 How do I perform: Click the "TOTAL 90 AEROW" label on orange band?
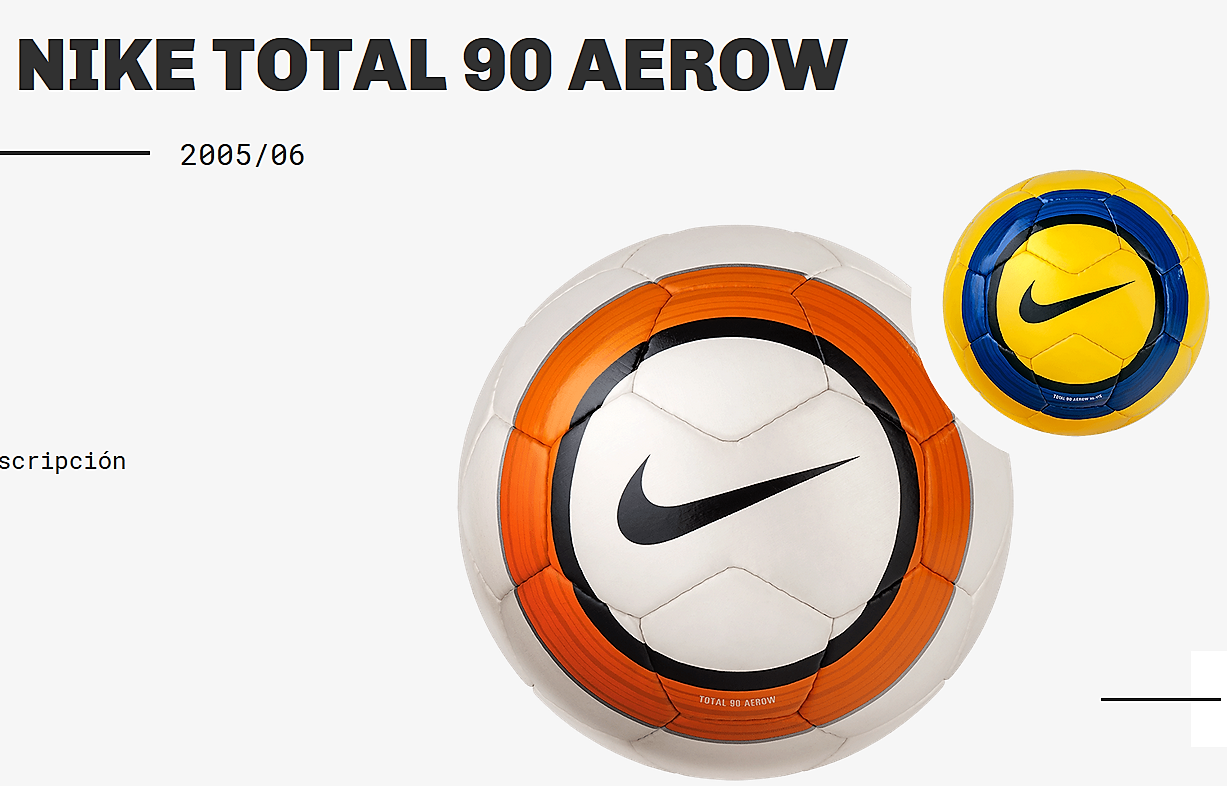point(737,701)
